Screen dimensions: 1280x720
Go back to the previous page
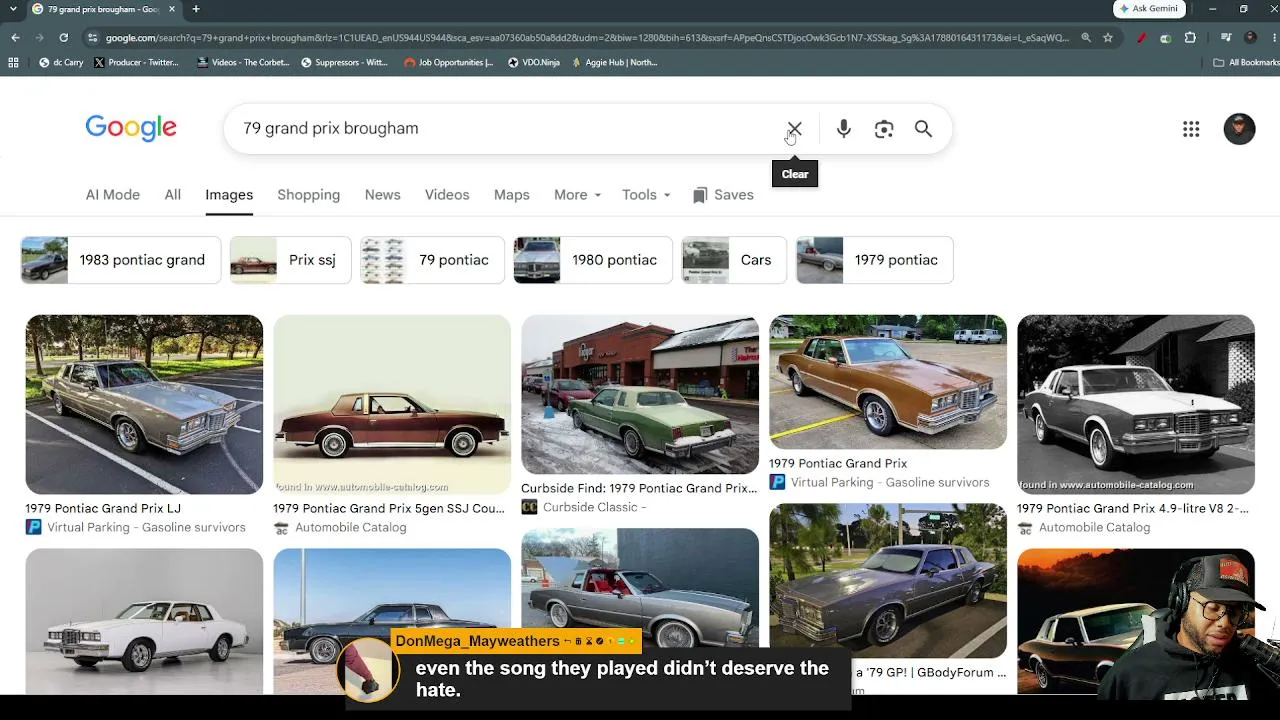(15, 38)
